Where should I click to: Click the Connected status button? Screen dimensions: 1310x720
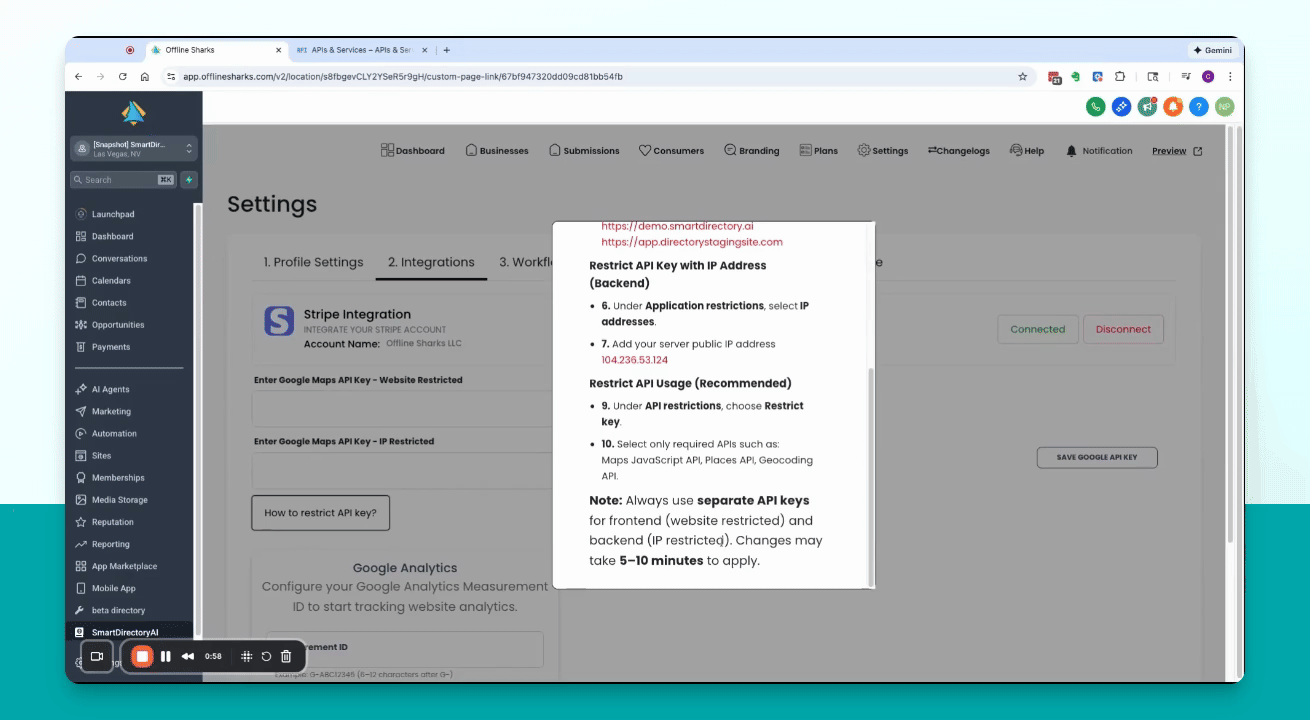point(1038,329)
